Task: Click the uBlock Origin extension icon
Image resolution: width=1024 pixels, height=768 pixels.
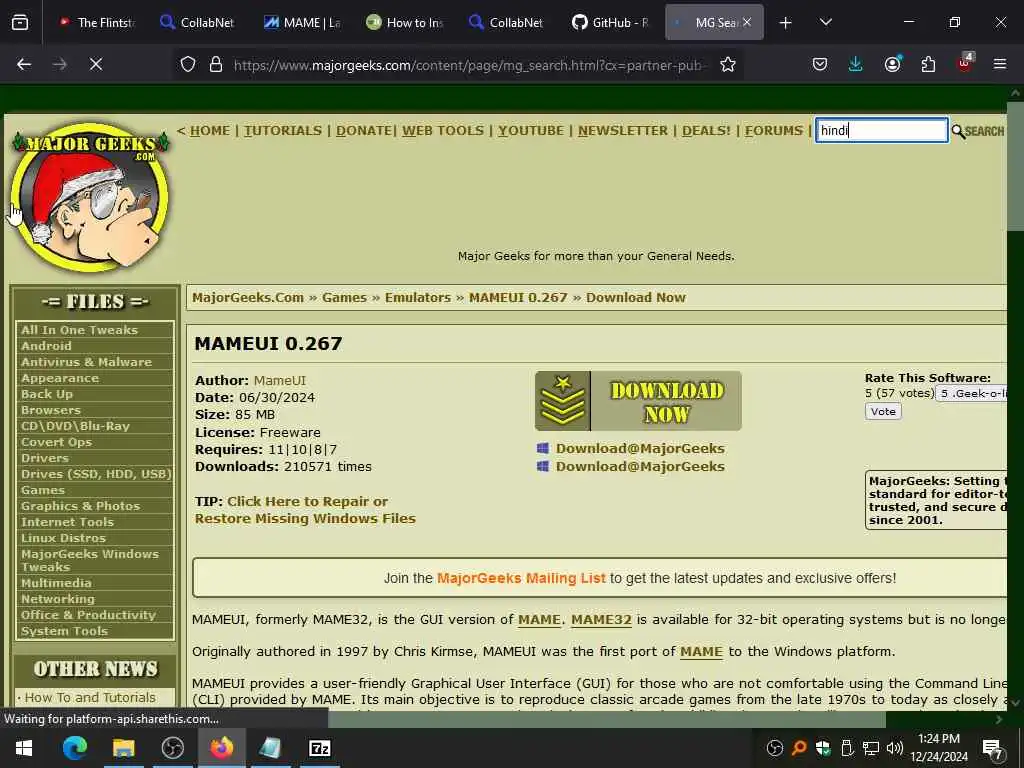Action: [964, 63]
